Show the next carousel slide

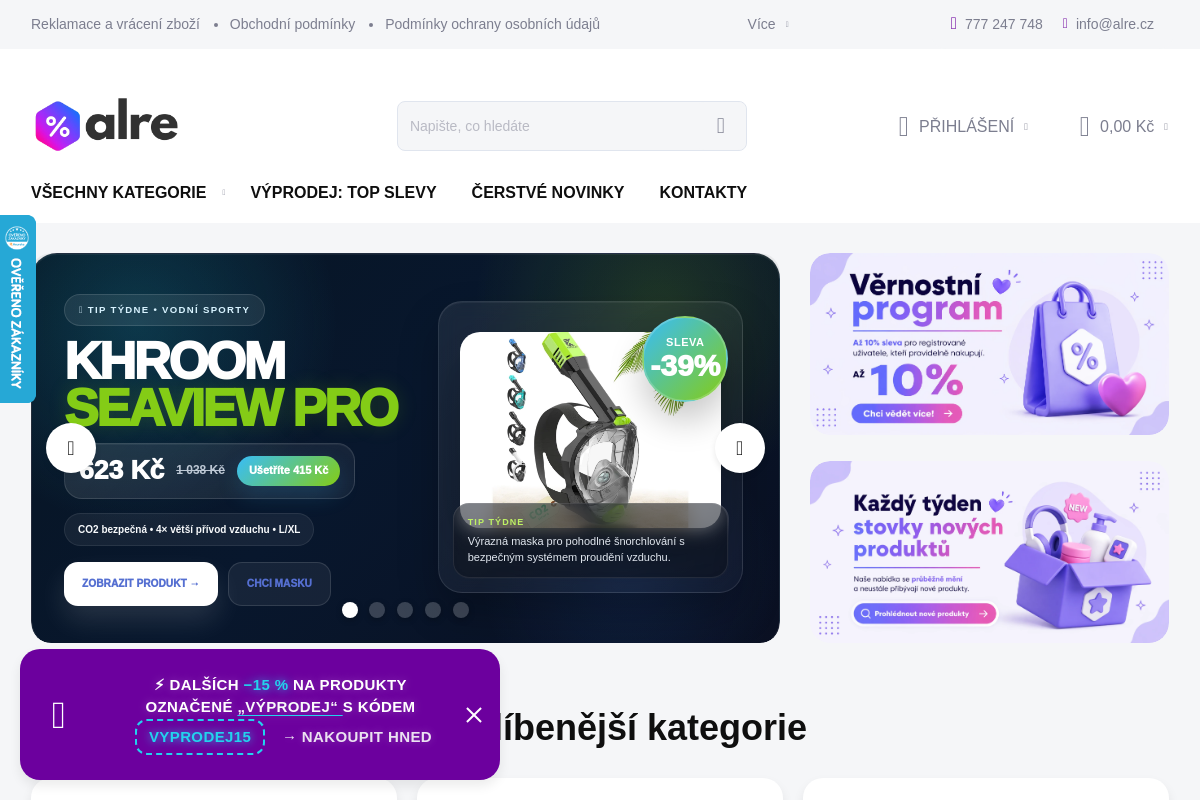[x=740, y=448]
